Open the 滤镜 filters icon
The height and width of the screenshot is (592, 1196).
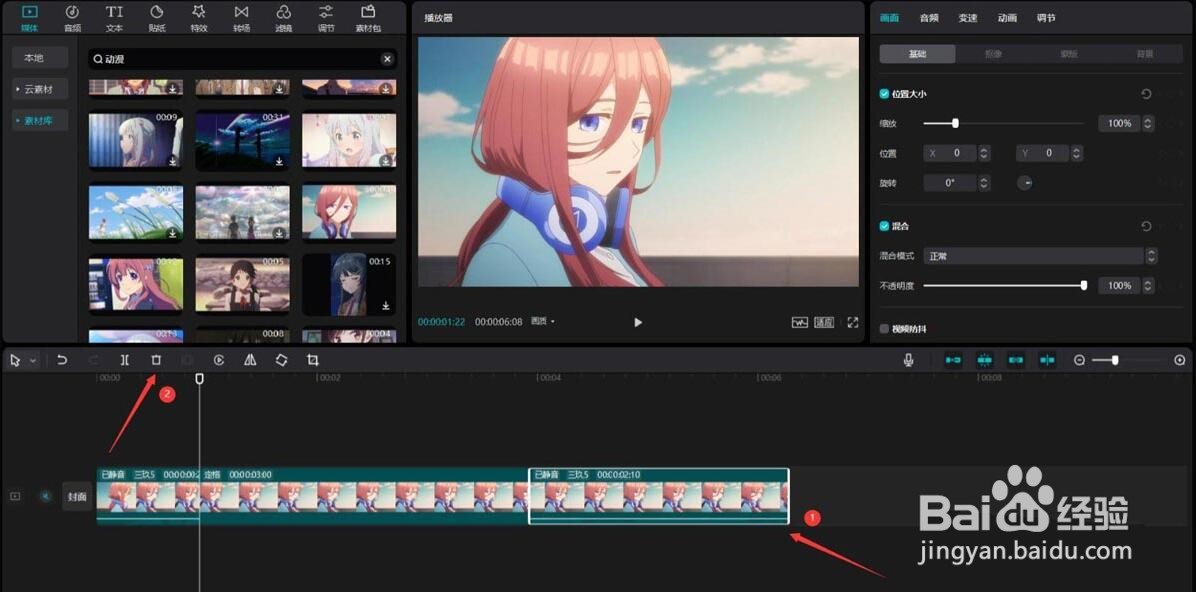284,18
